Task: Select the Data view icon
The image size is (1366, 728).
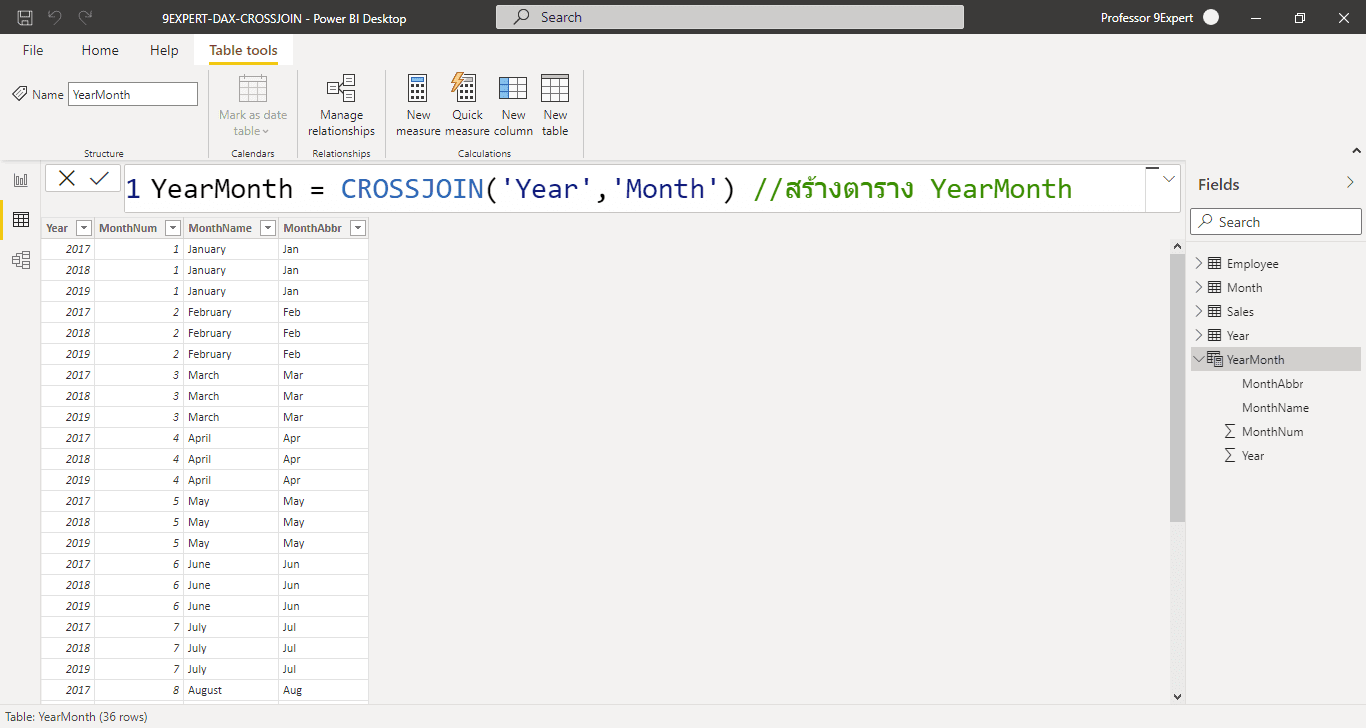Action: click(x=21, y=219)
